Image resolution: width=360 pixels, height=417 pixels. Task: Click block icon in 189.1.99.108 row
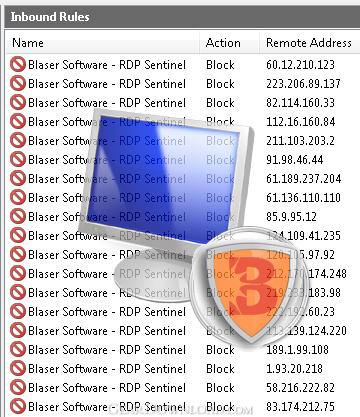coord(18,349)
